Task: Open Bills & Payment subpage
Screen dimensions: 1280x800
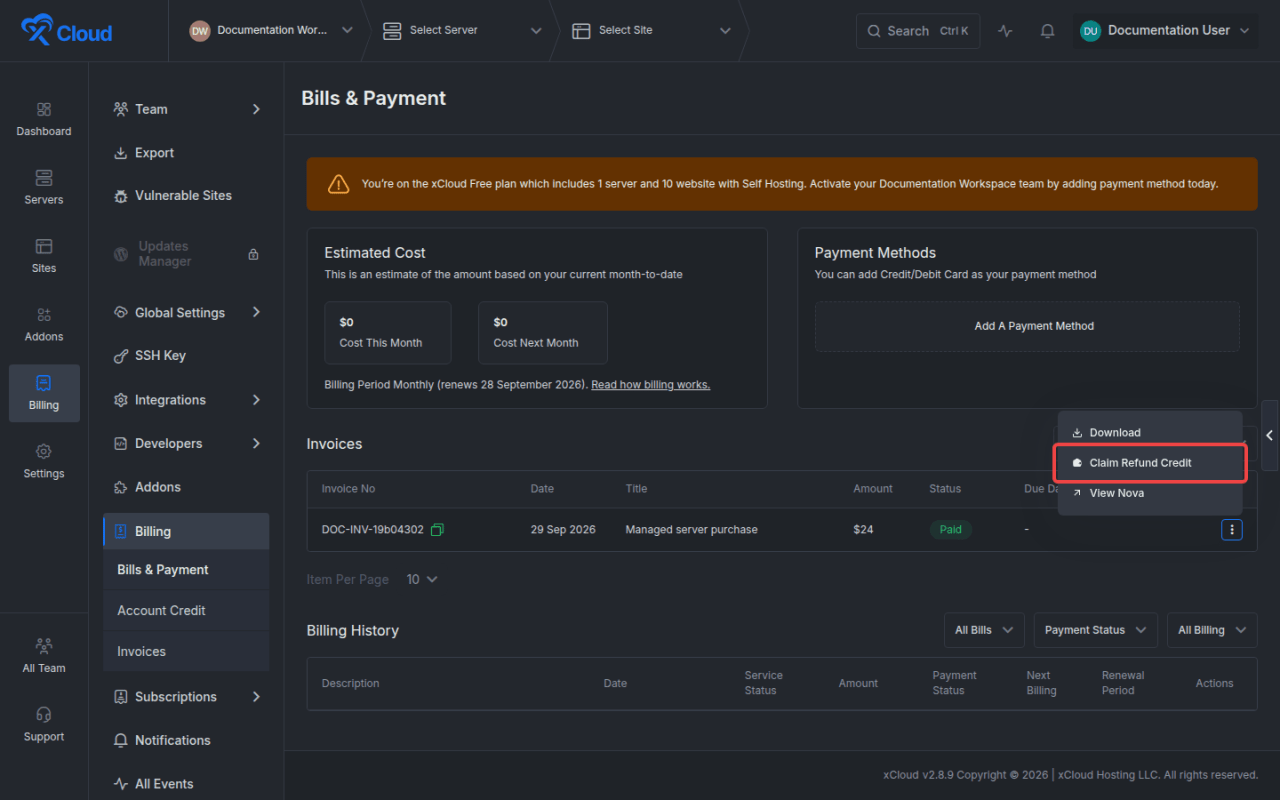Action: coord(187,570)
